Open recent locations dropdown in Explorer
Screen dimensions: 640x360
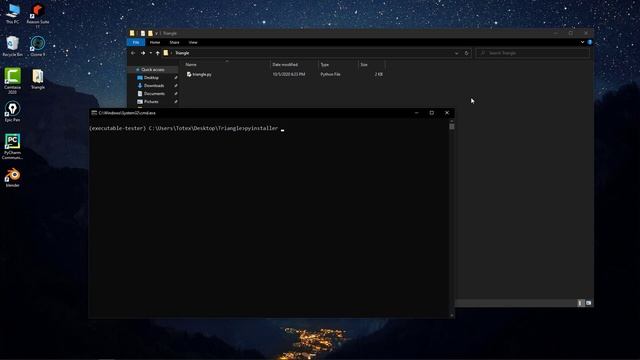point(151,53)
